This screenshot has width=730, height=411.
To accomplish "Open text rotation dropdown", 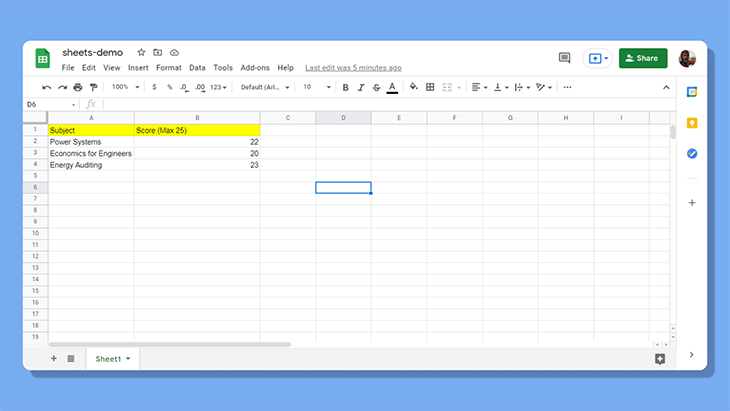I will 543,87.
